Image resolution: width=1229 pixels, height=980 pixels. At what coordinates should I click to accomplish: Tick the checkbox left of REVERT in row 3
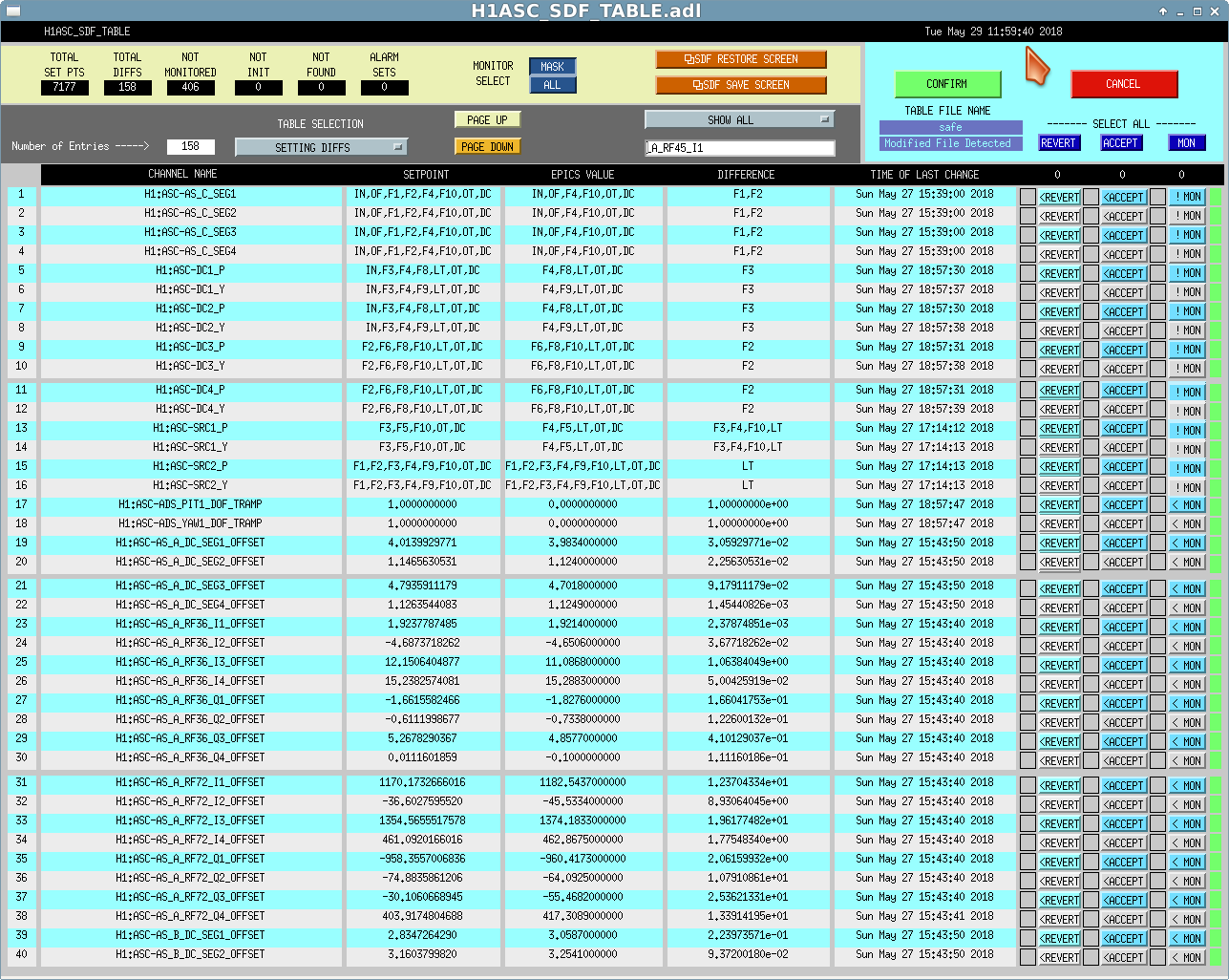point(1028,235)
